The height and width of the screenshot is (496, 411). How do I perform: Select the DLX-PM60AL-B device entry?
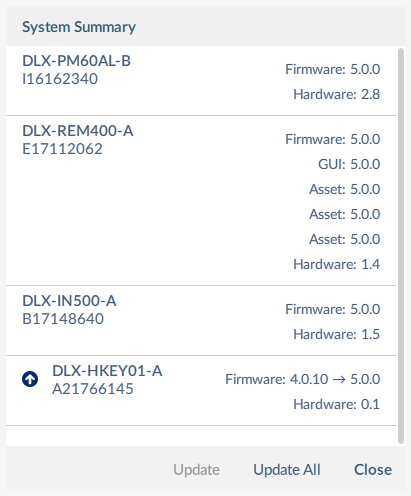click(x=201, y=81)
